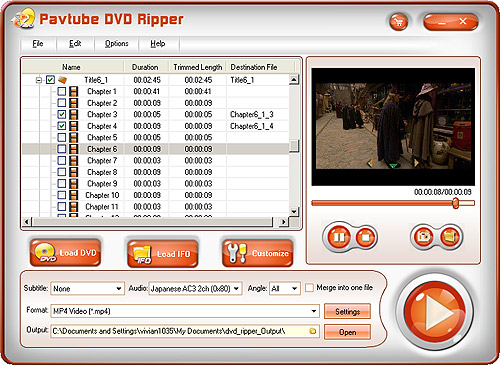This screenshot has height=365, width=500.
Task: Expand the Audio track dropdown
Action: pos(195,289)
